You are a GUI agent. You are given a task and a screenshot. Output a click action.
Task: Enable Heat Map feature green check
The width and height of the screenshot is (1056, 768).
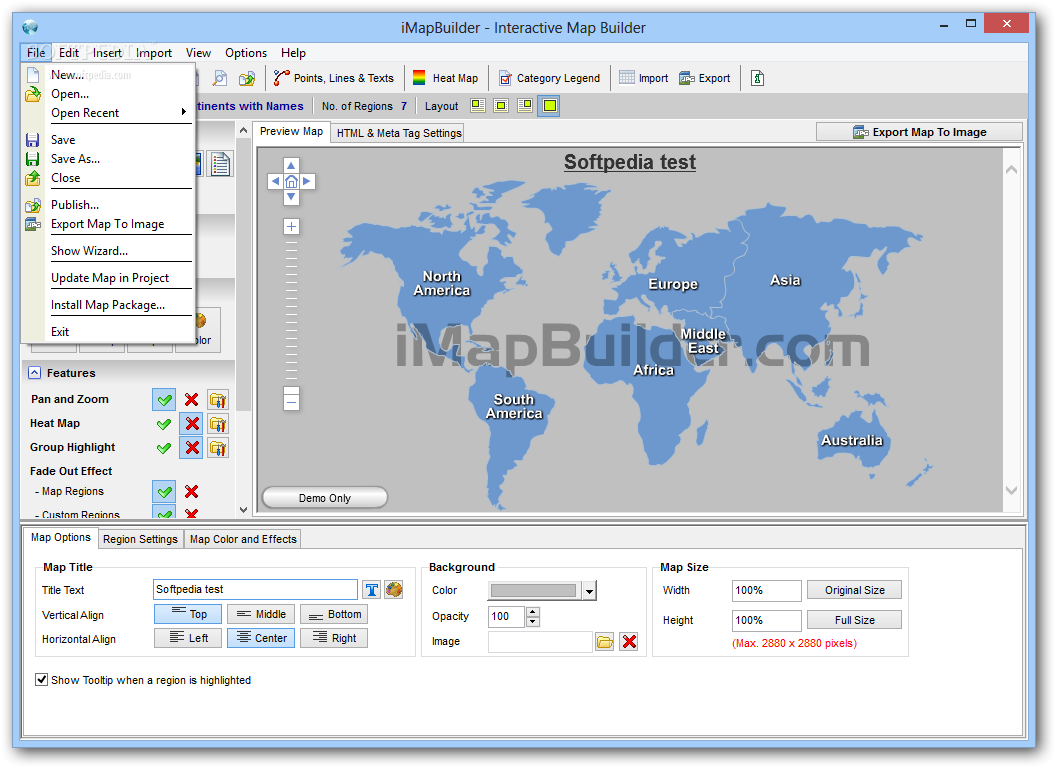click(164, 424)
